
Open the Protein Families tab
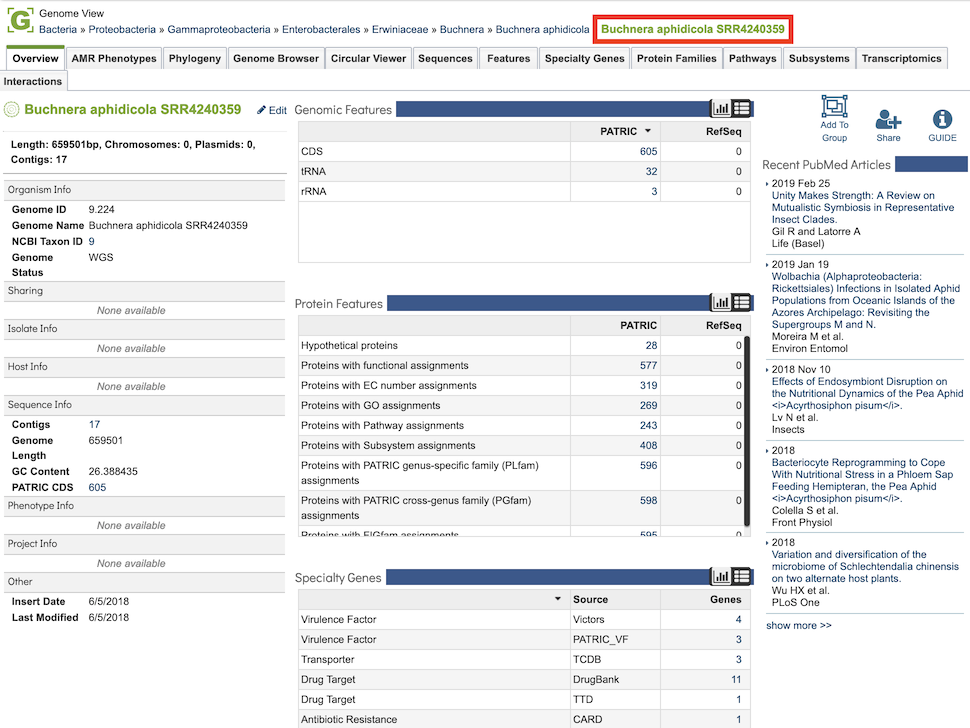point(676,58)
